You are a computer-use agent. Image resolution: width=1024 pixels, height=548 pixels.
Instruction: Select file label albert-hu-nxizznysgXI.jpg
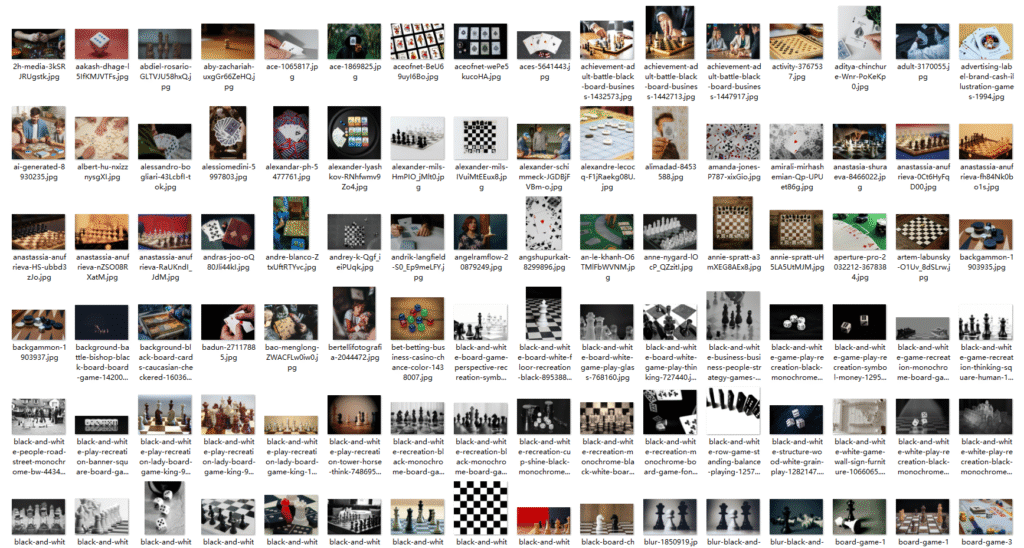click(x=102, y=172)
